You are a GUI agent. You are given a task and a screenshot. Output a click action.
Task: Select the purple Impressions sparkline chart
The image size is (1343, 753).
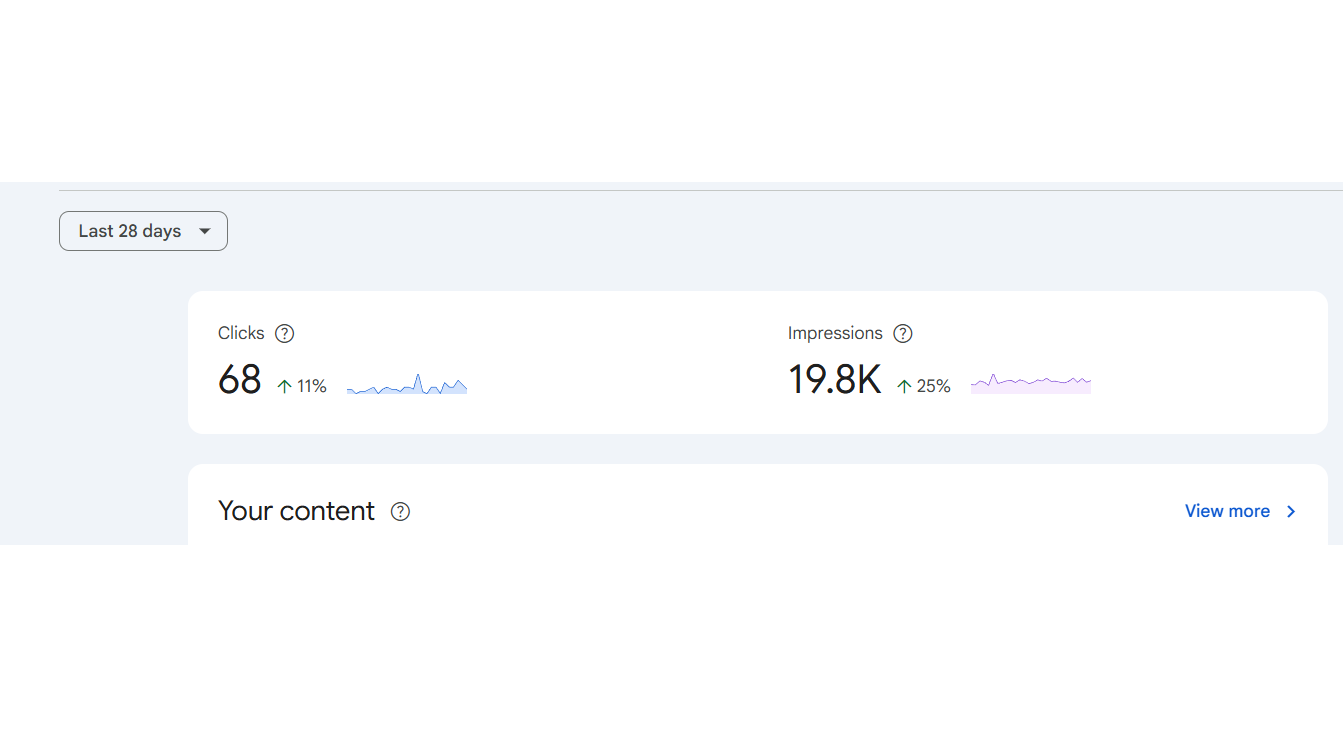[x=1031, y=383]
